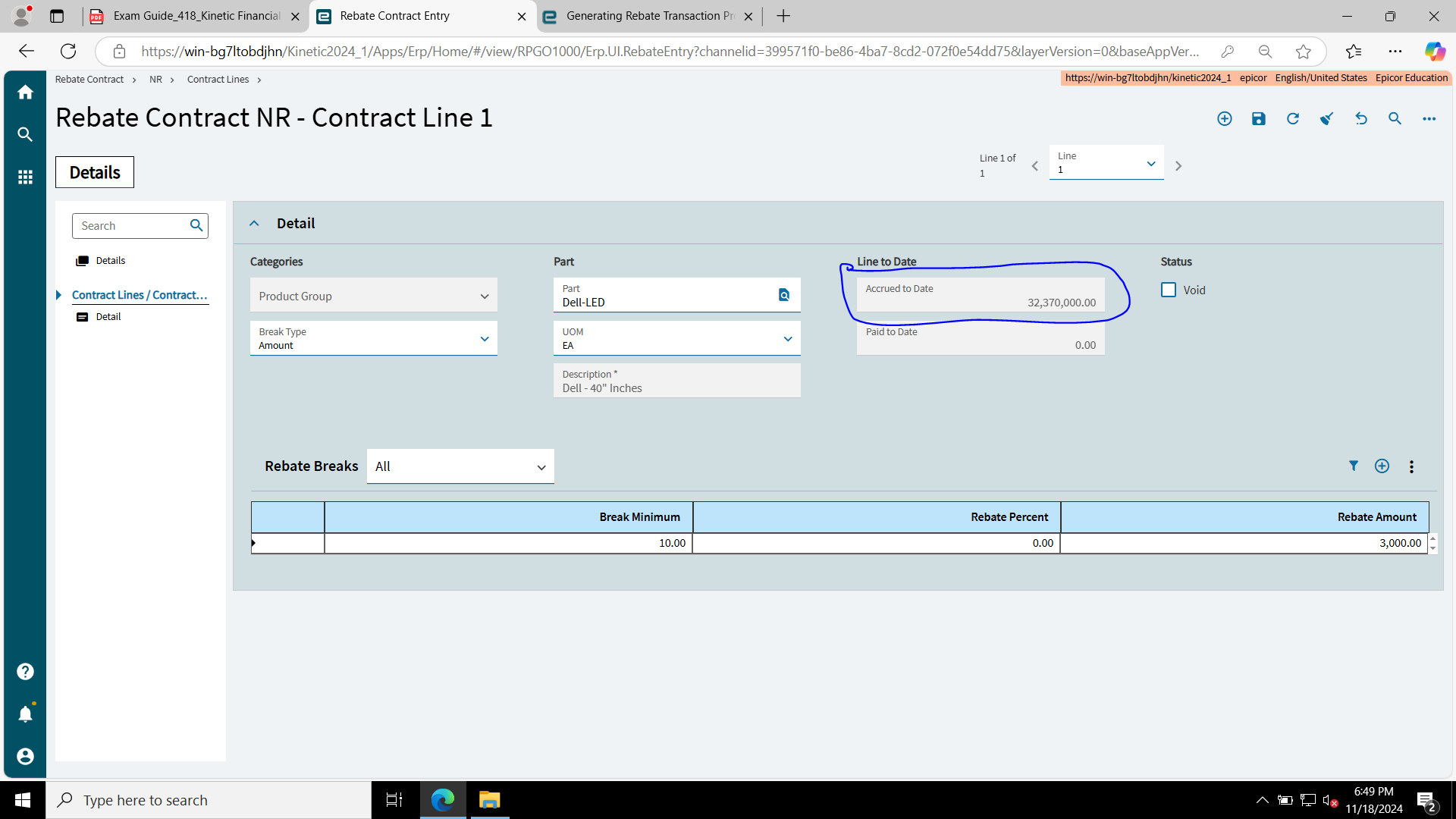This screenshot has height=819, width=1456.
Task: Open the sidebar global search icon
Action: (25, 134)
